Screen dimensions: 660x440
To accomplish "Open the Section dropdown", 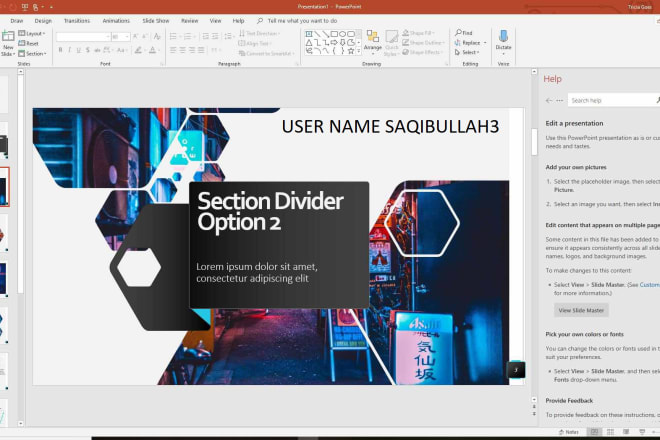I will [x=32, y=53].
